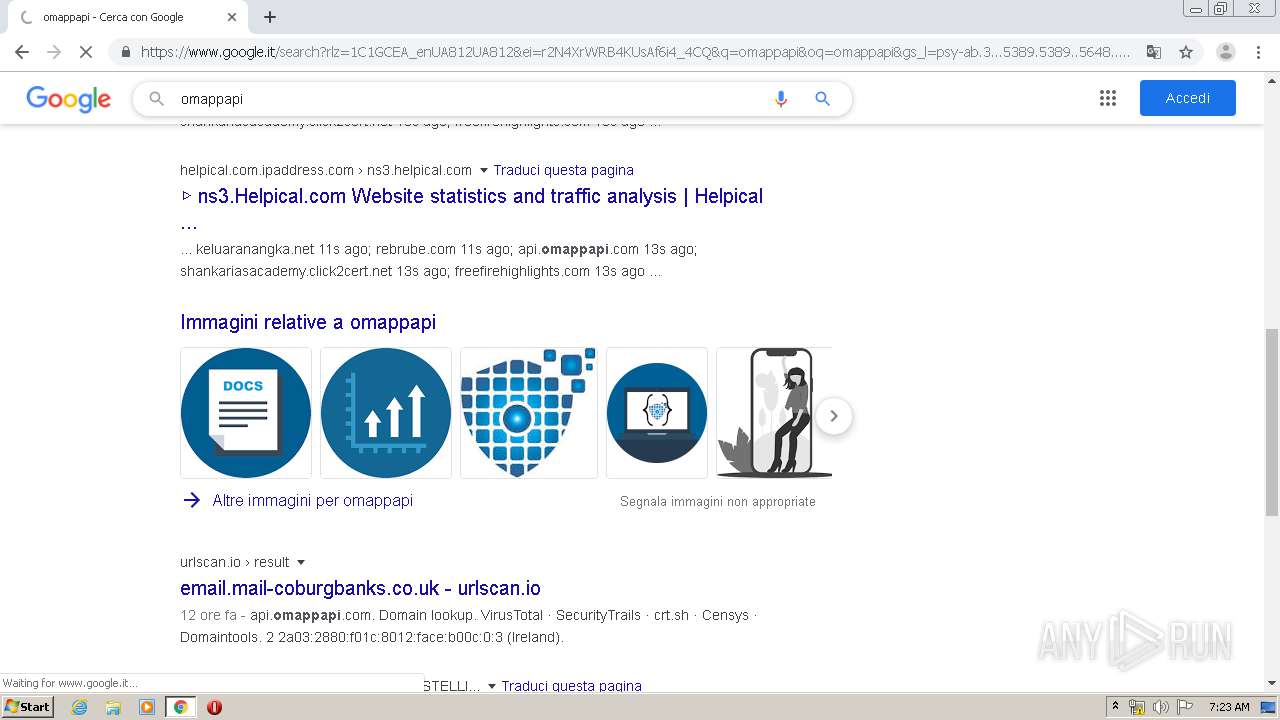1280x720 pixels.
Task: Open the laptop code icon thumbnail
Action: [657, 413]
